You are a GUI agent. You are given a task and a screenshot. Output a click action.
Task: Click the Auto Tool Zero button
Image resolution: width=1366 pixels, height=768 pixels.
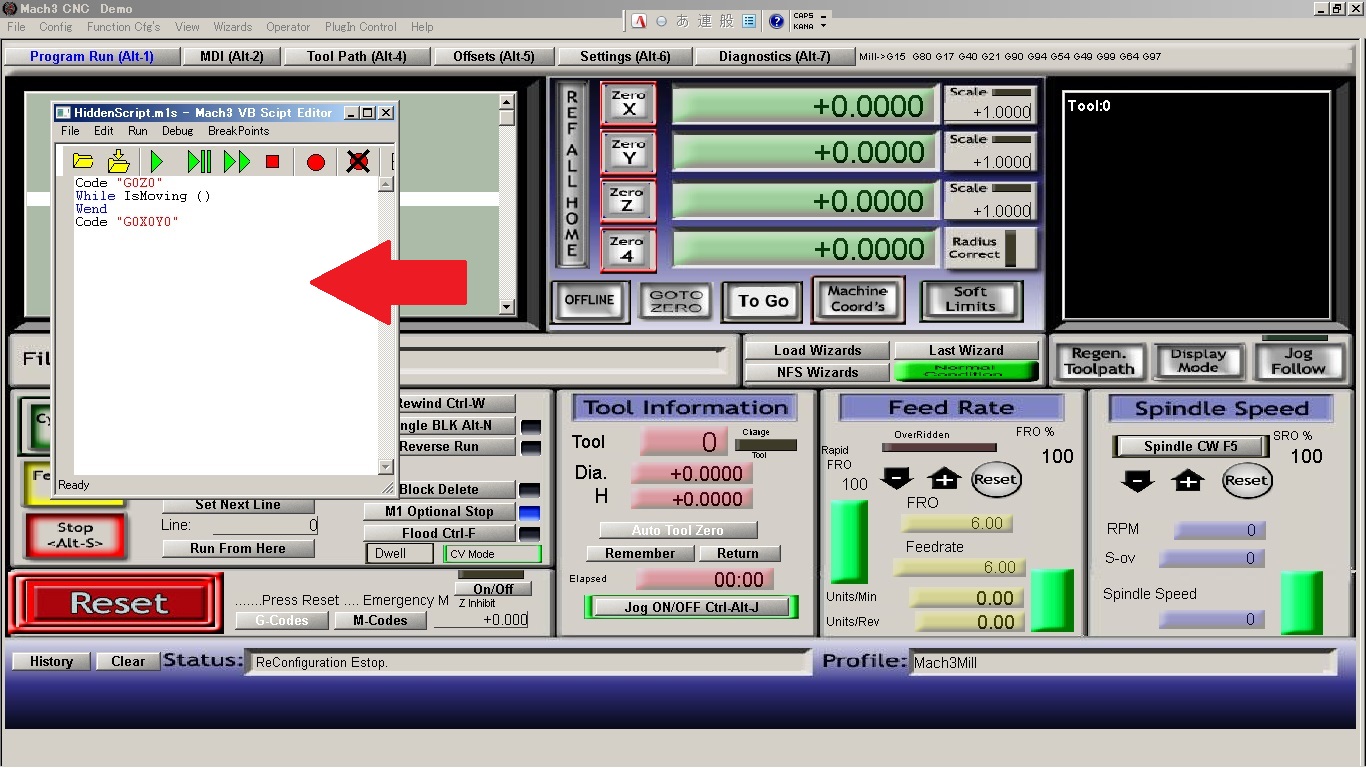coord(678,530)
